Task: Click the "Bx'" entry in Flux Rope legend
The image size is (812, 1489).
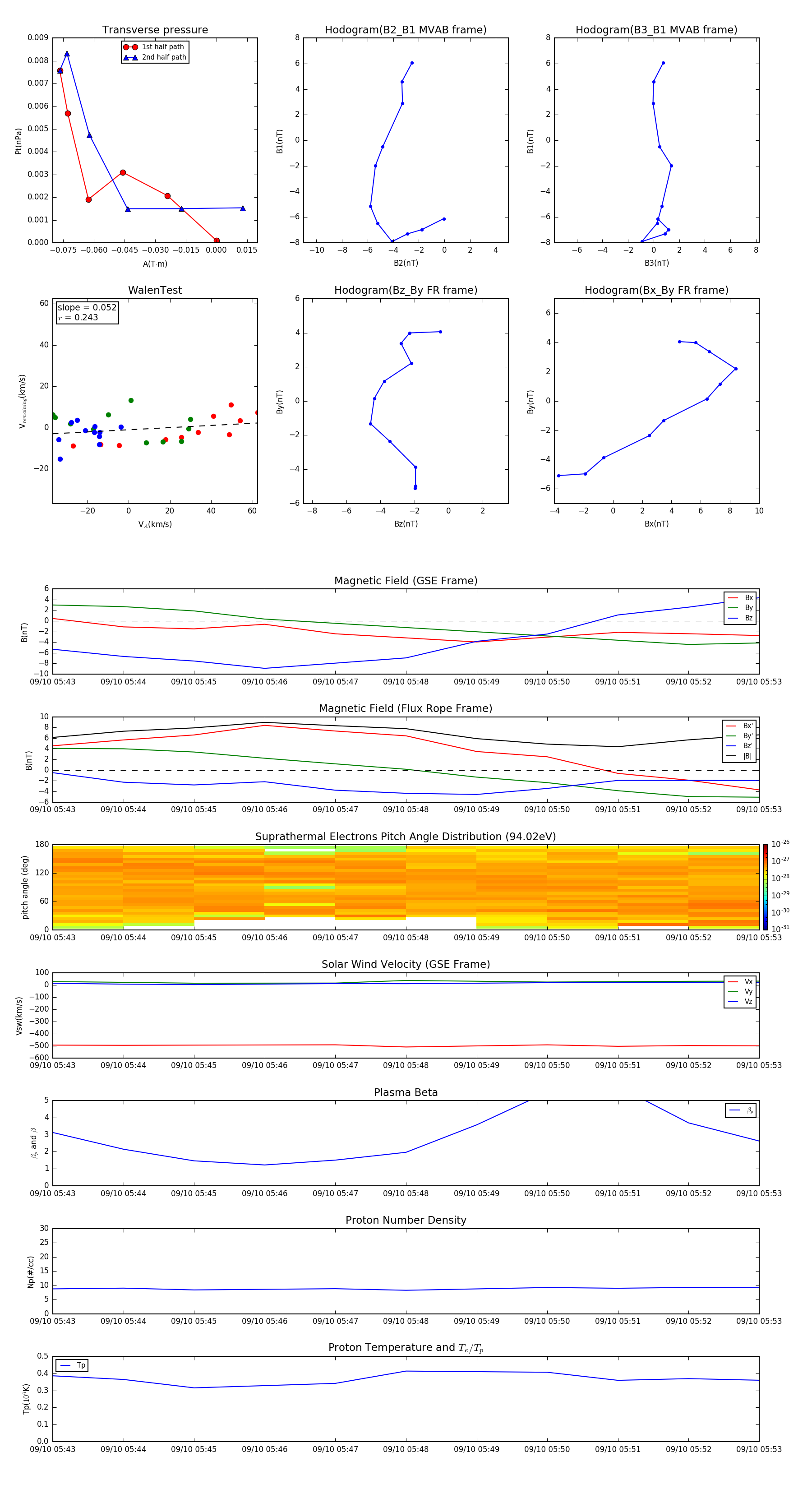Action: 739,726
